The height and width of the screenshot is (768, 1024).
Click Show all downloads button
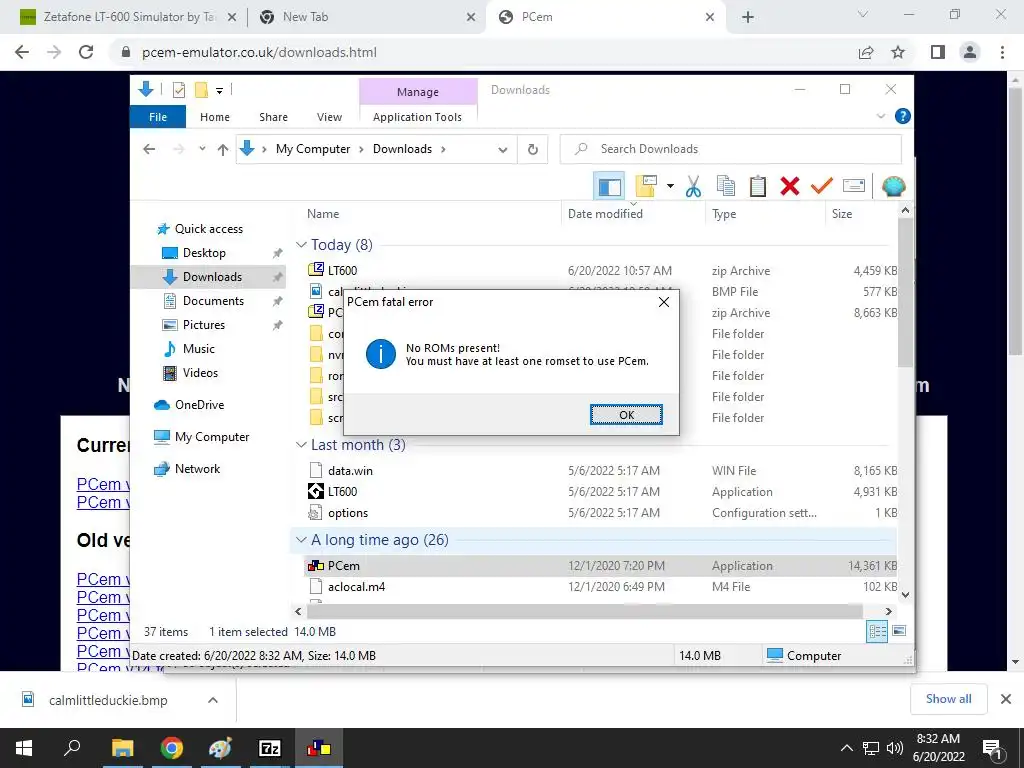click(x=948, y=699)
